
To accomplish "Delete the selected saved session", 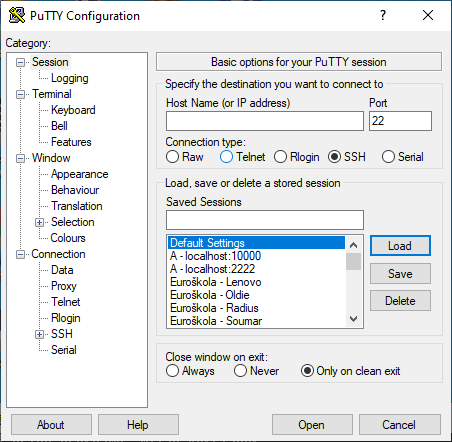I will pos(400,301).
